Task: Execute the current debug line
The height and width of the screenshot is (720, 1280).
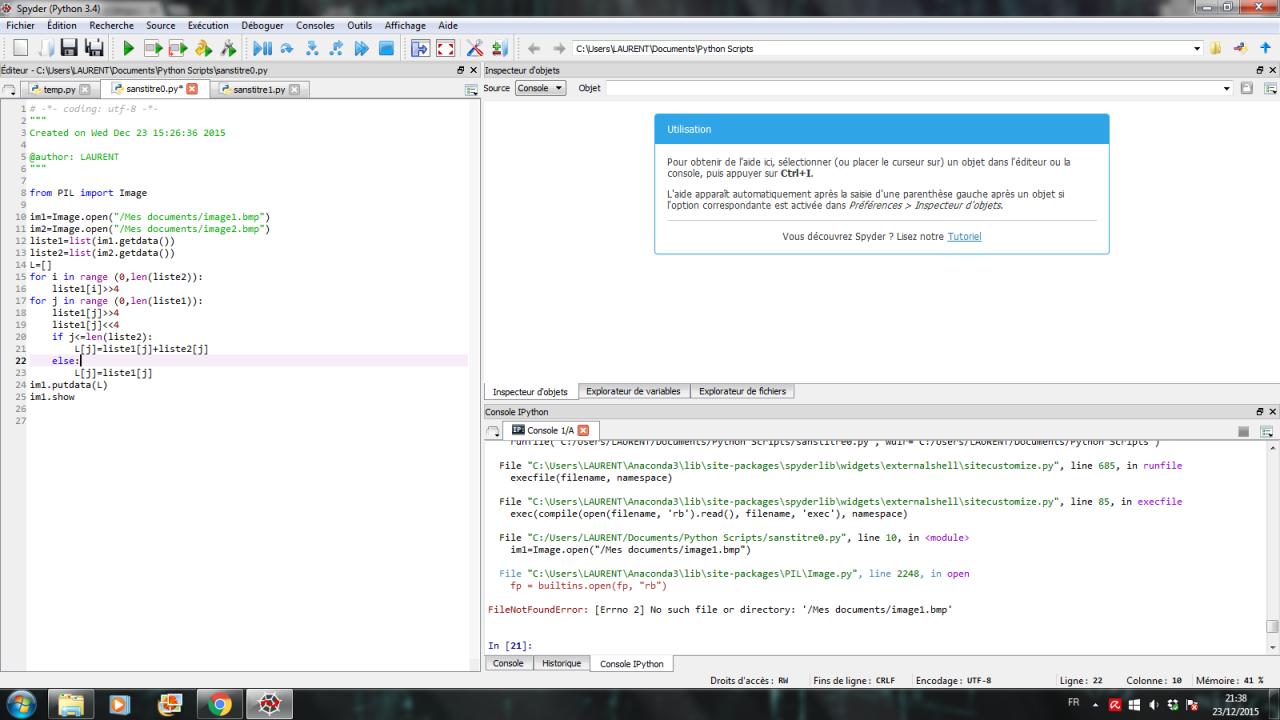Action: tap(287, 48)
